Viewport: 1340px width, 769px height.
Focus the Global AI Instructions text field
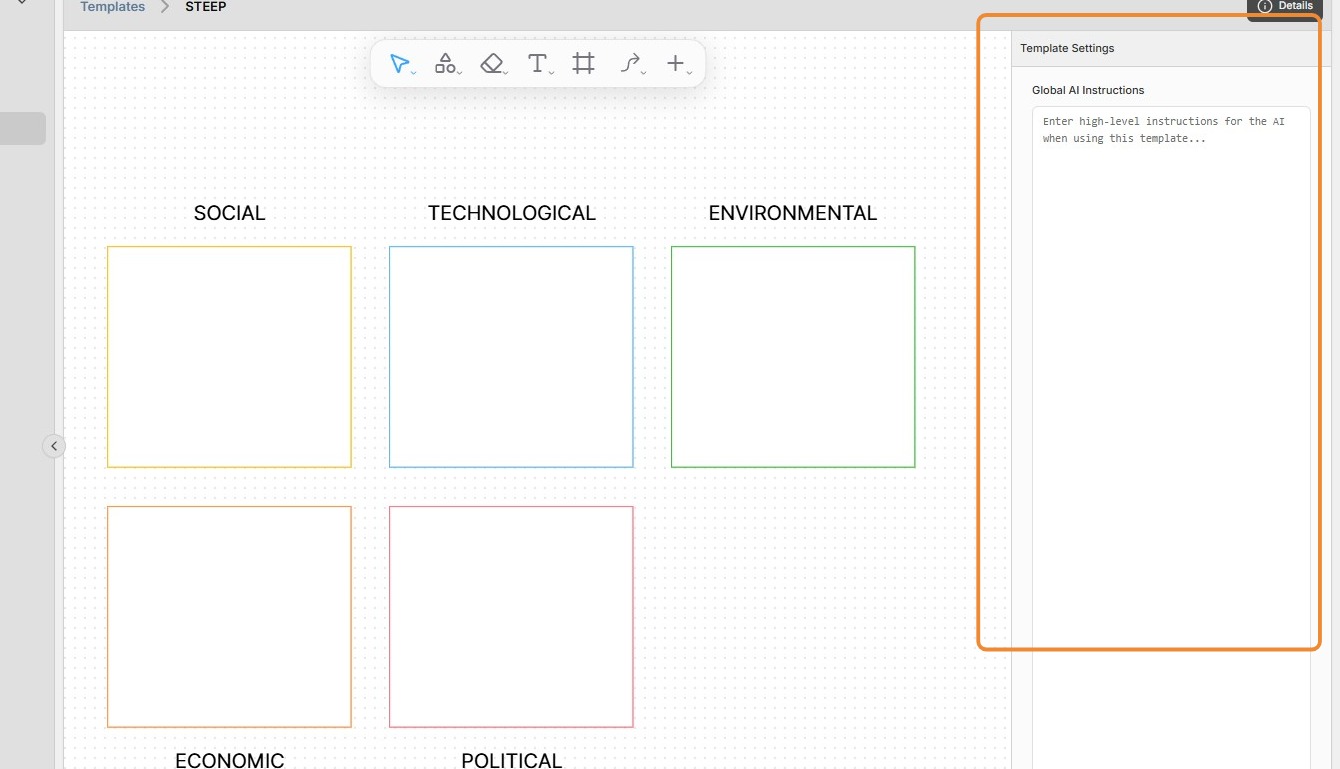(1171, 437)
